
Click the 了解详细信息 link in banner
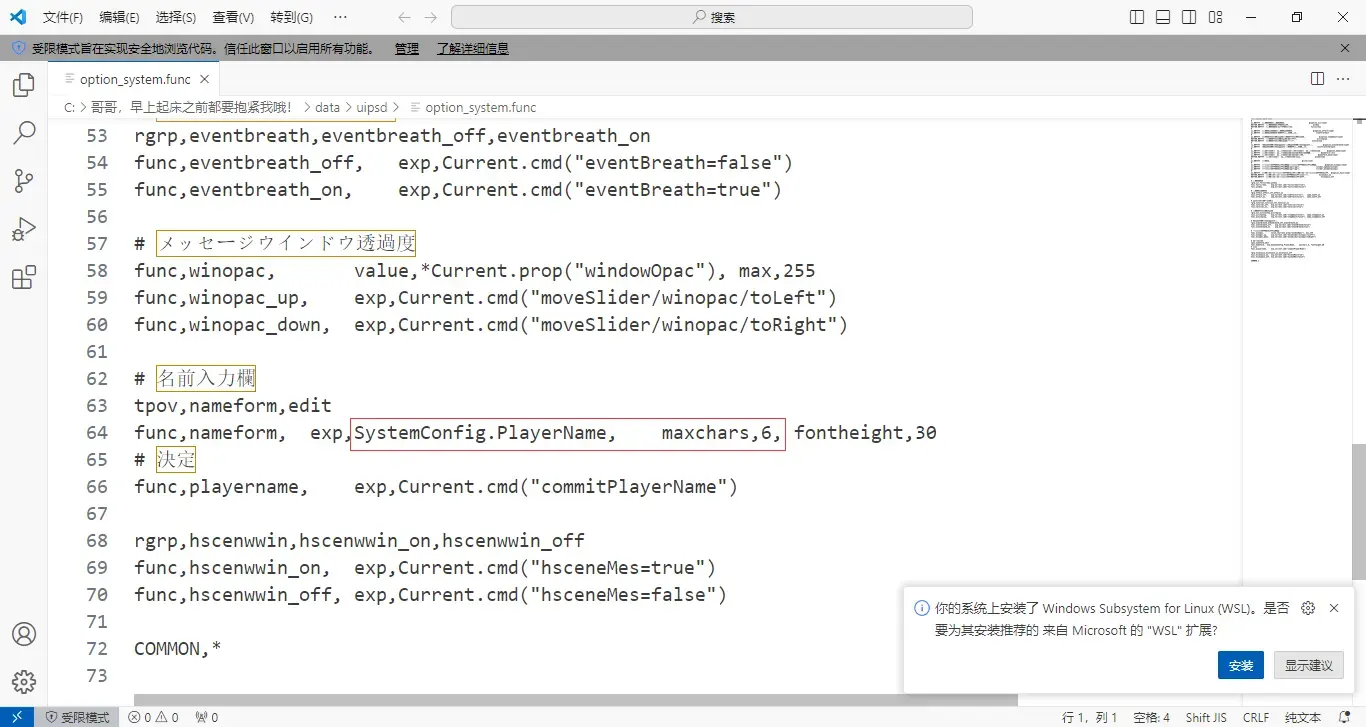pos(473,48)
